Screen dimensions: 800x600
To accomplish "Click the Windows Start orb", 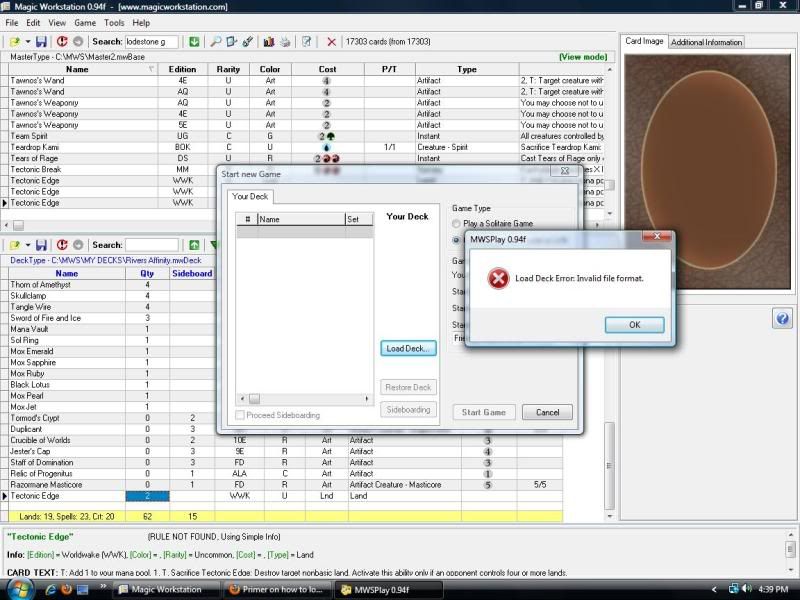I will (19, 589).
